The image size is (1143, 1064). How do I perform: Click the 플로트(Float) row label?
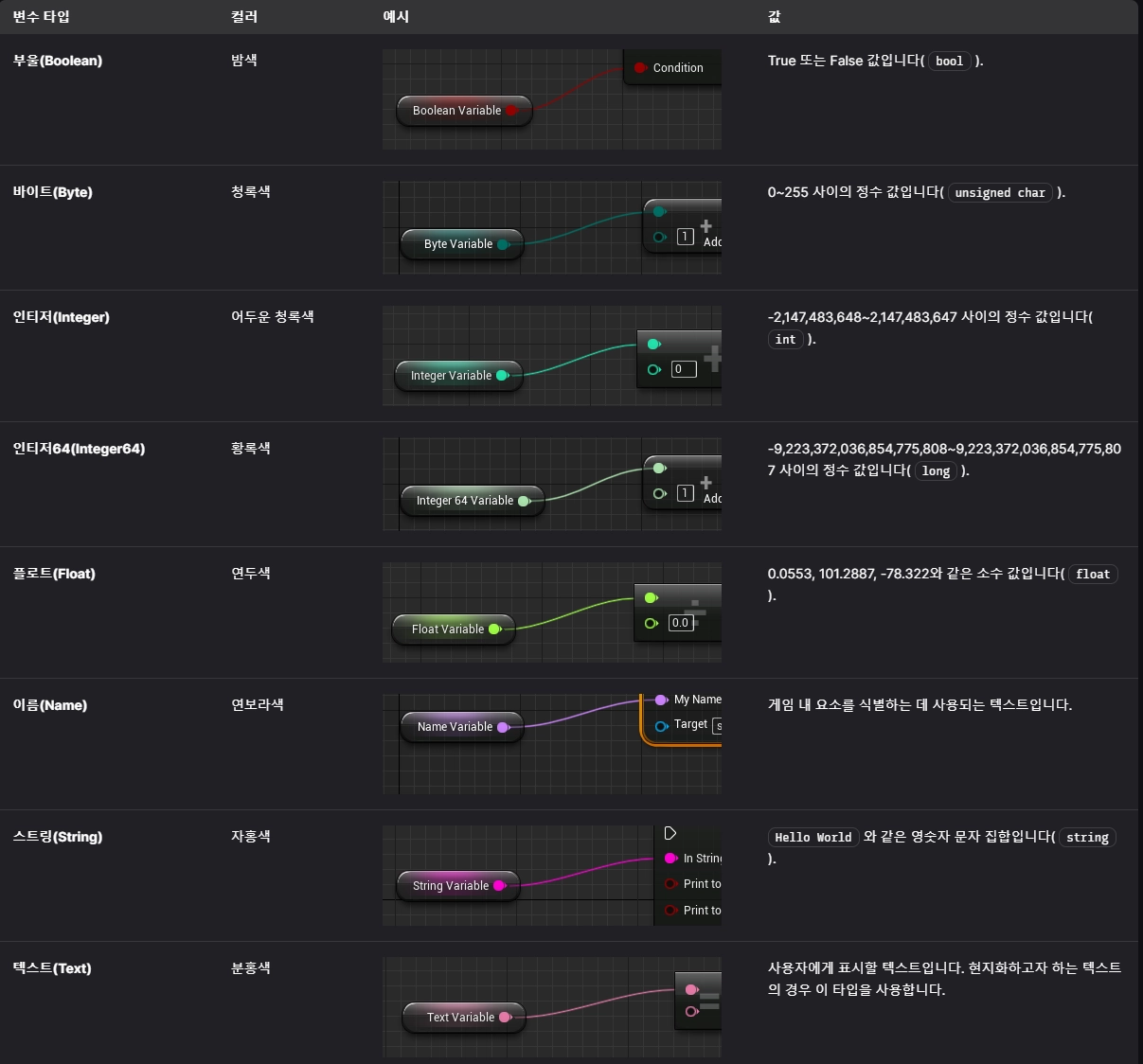[54, 574]
